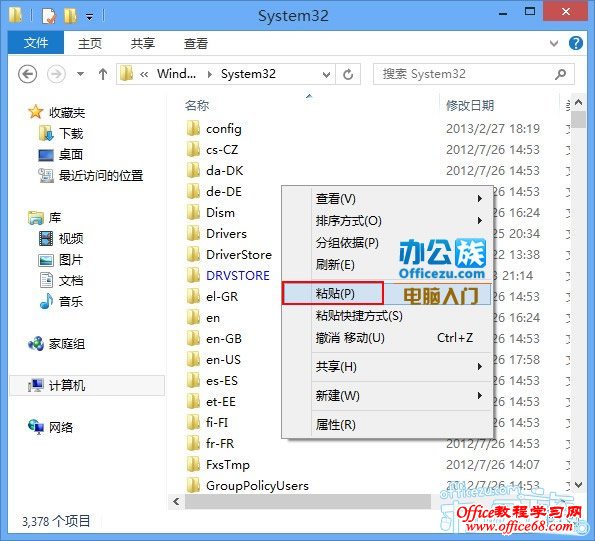Image resolution: width=595 pixels, height=541 pixels.
Task: Select the et-EE folder name
Action: [221, 402]
